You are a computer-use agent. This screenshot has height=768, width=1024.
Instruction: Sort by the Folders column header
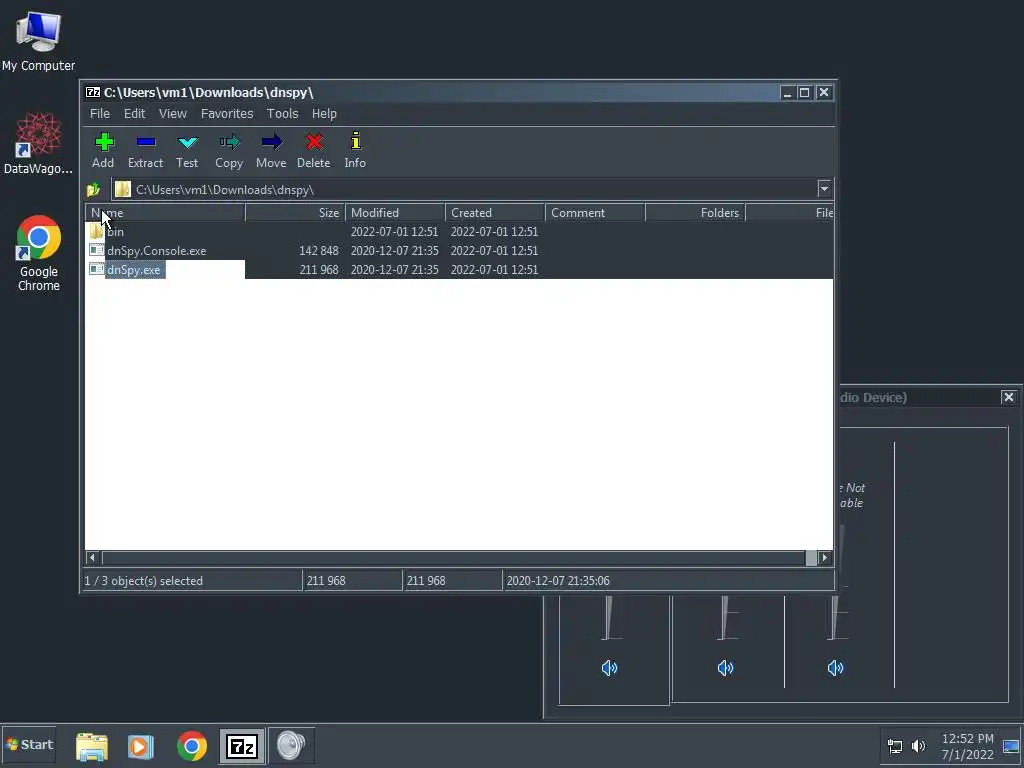tap(695, 213)
